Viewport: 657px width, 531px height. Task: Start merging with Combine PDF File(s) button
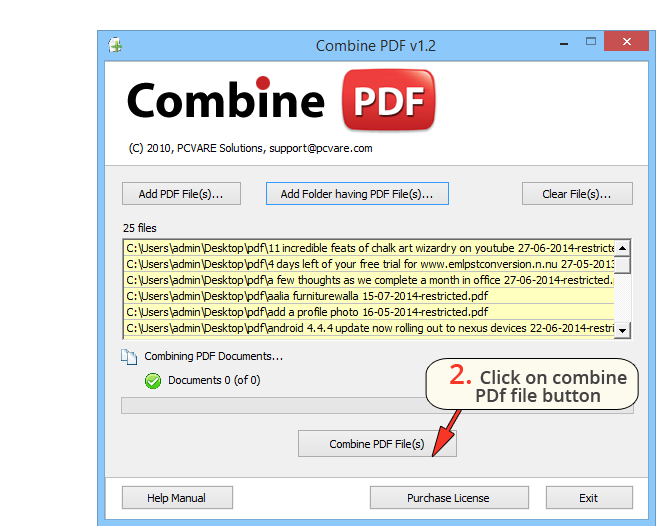[x=377, y=443]
